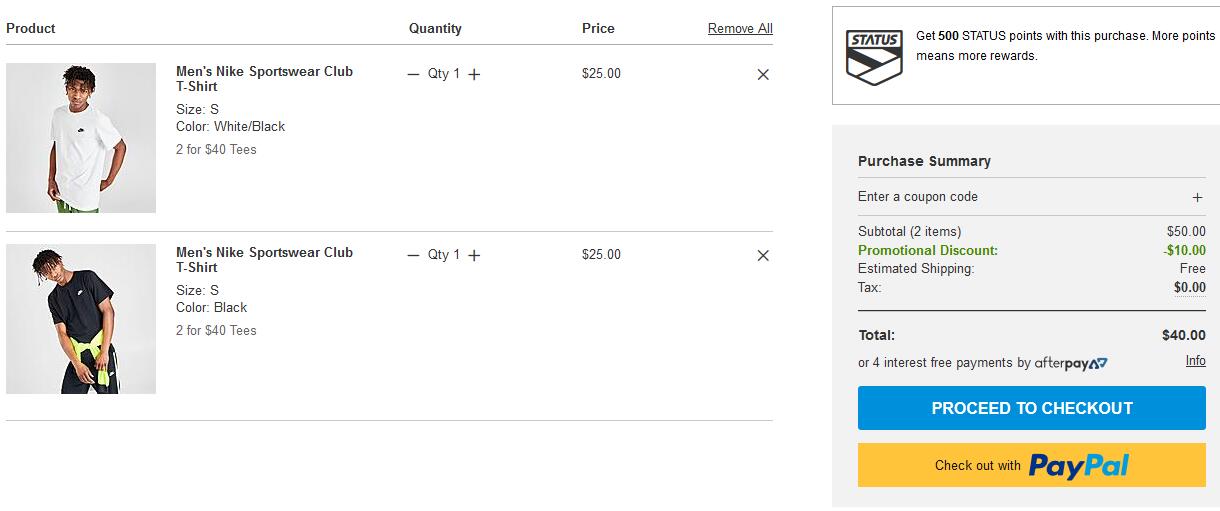Open the black T-shirt product thumbnail
1220x511 pixels.
pyautogui.click(x=81, y=319)
